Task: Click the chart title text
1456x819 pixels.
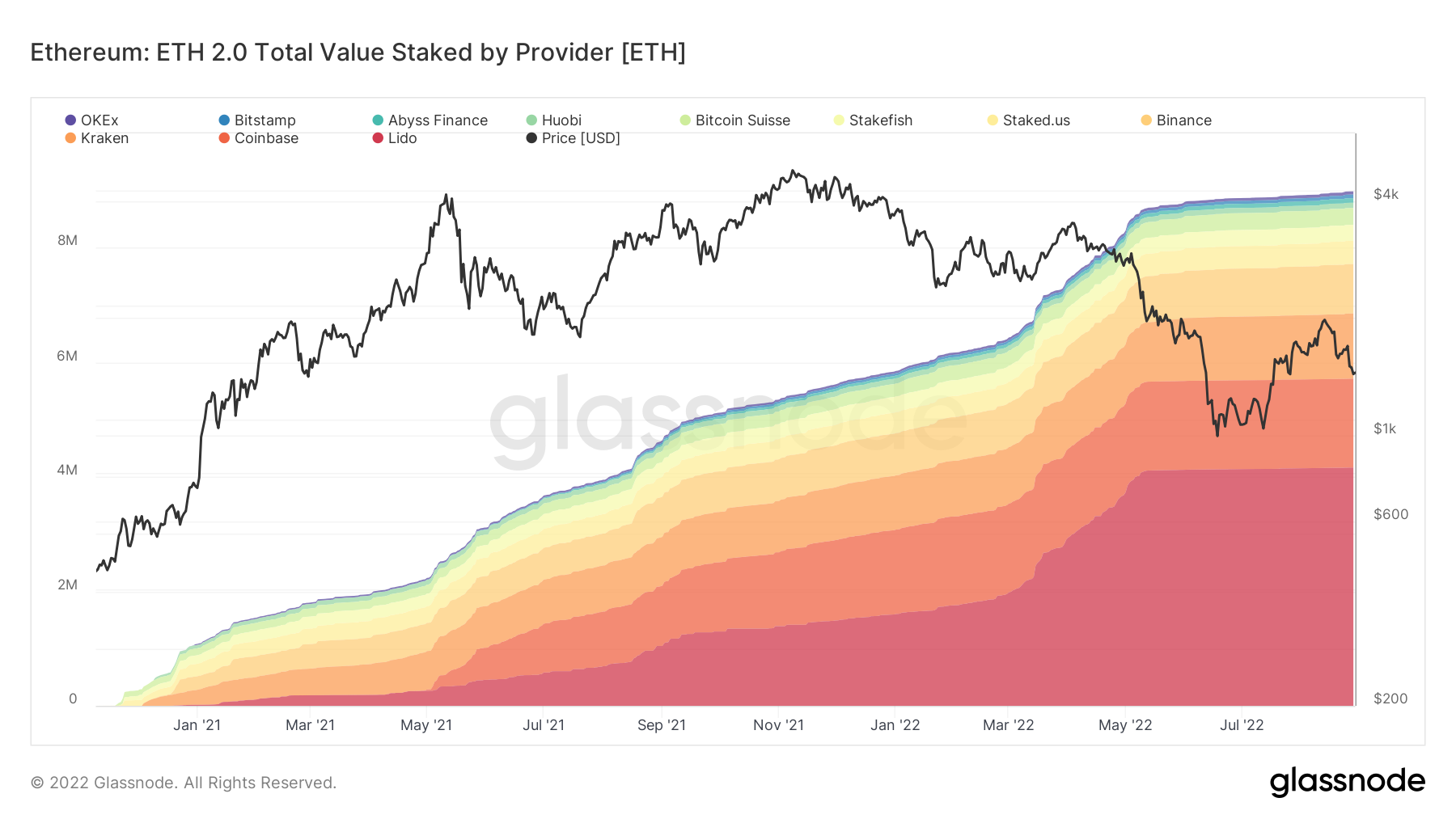Action: point(358,53)
